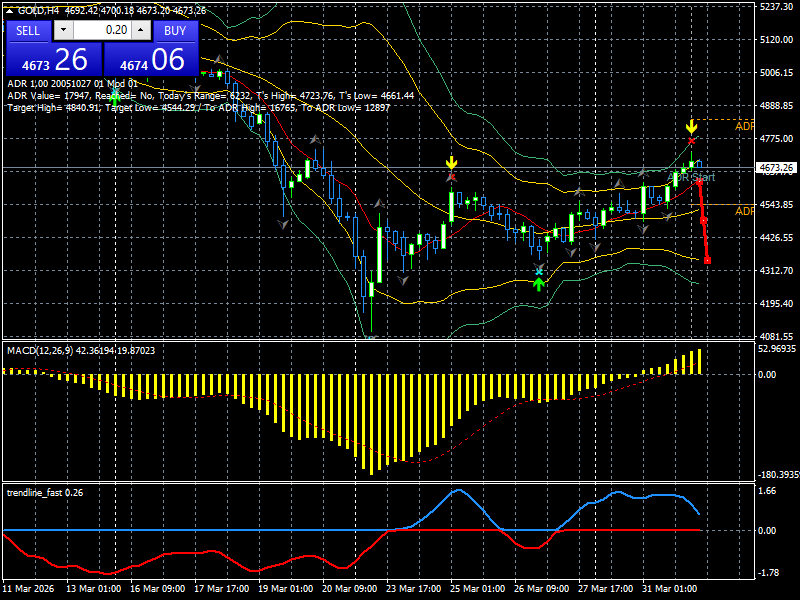Click the 13 Mar 01:00 time label
This screenshot has height=600, width=800.
[x=93, y=588]
